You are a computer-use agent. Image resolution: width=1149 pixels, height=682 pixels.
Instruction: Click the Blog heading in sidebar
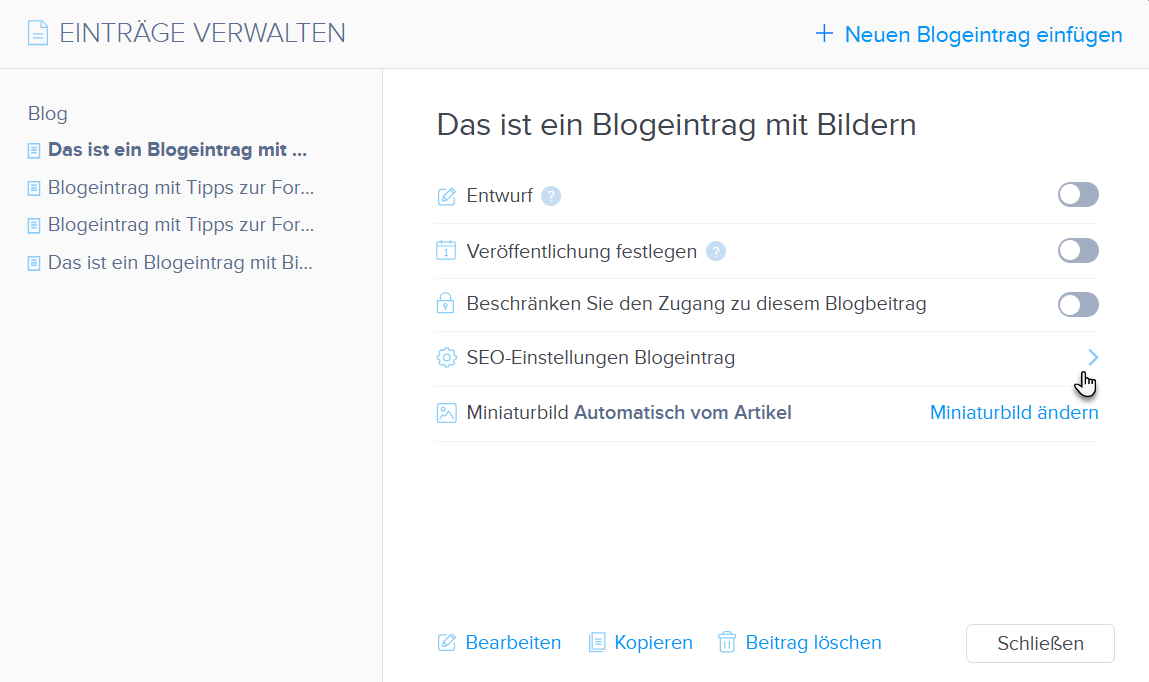point(48,114)
